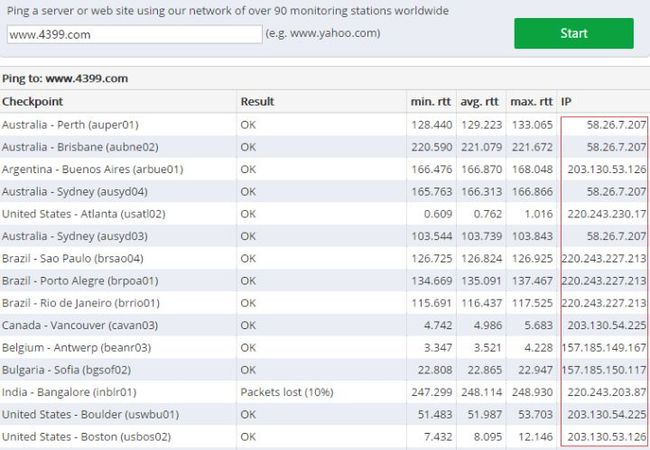Select the Checkpoint column header
This screenshot has height=450, width=650.
[32, 102]
